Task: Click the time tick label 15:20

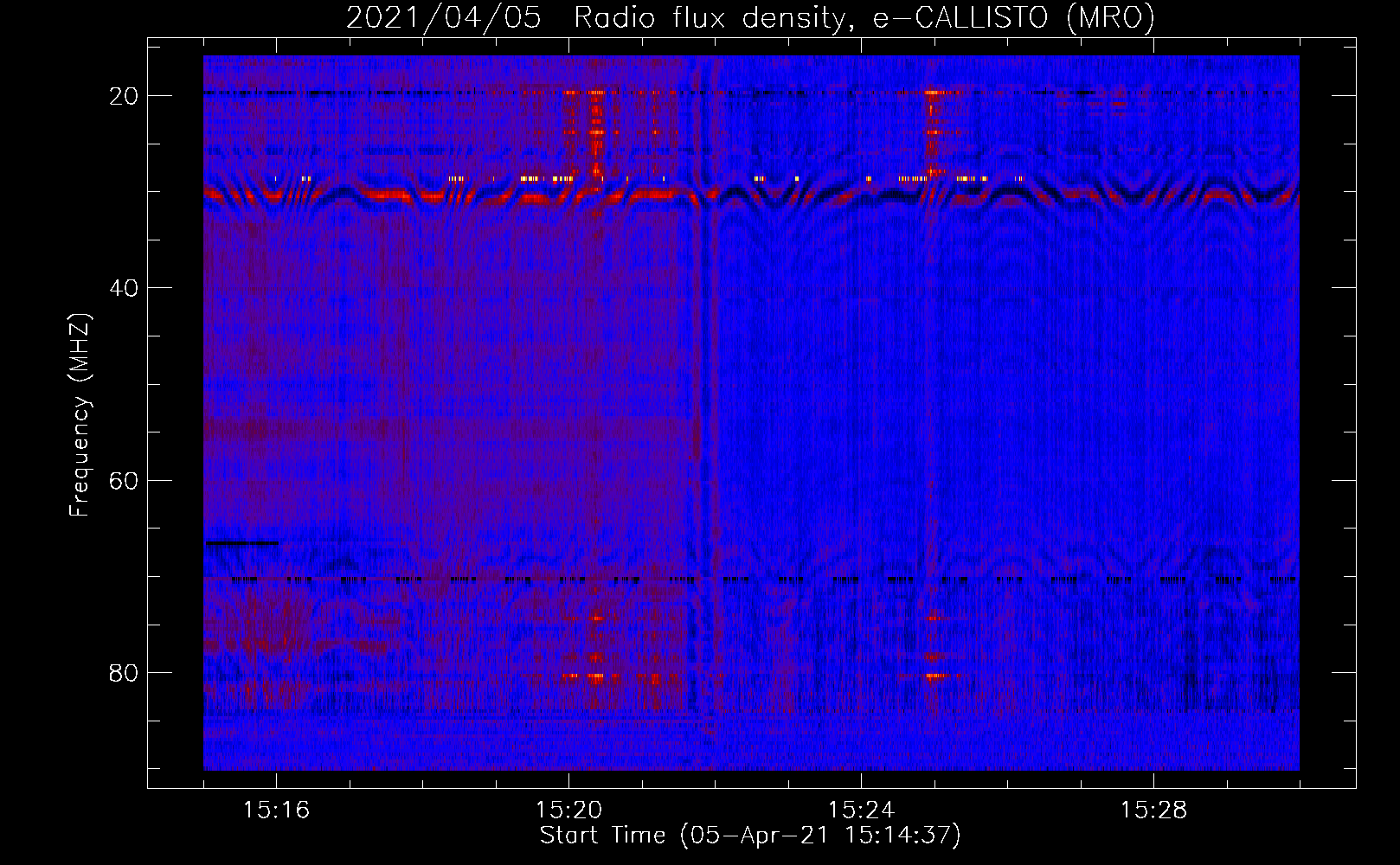Action: click(x=568, y=810)
